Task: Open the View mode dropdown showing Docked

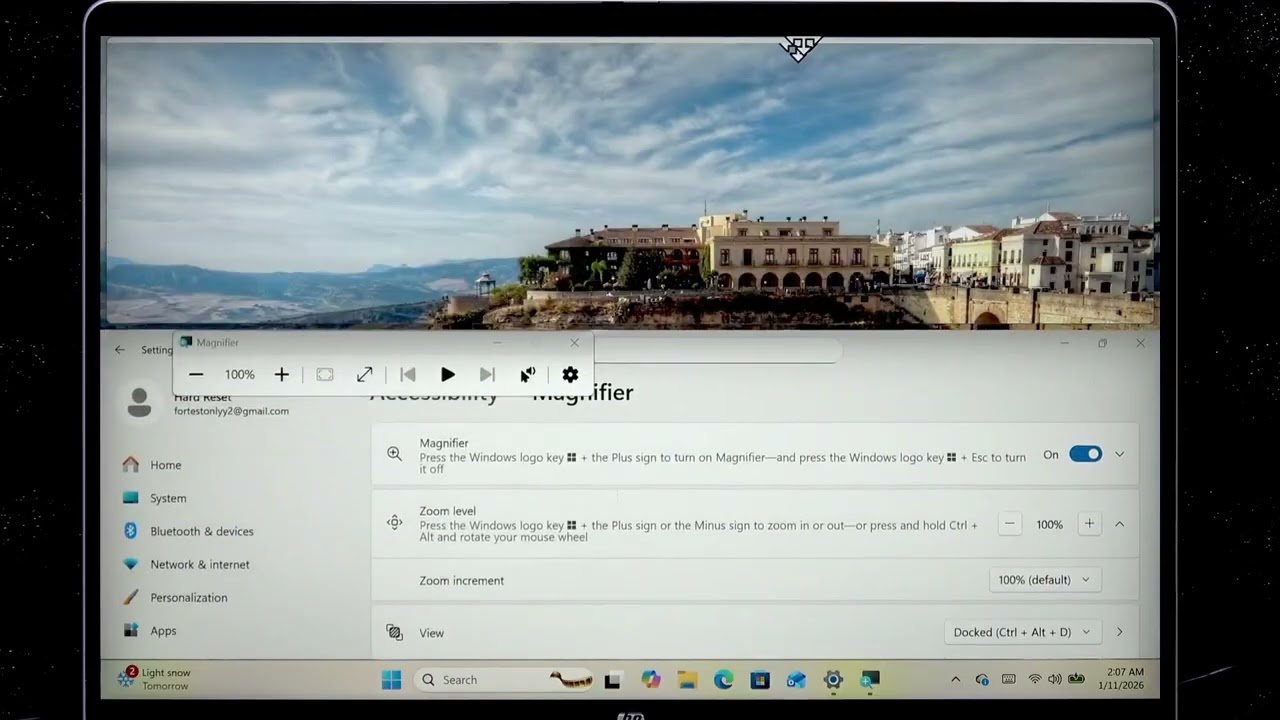Action: (1021, 632)
